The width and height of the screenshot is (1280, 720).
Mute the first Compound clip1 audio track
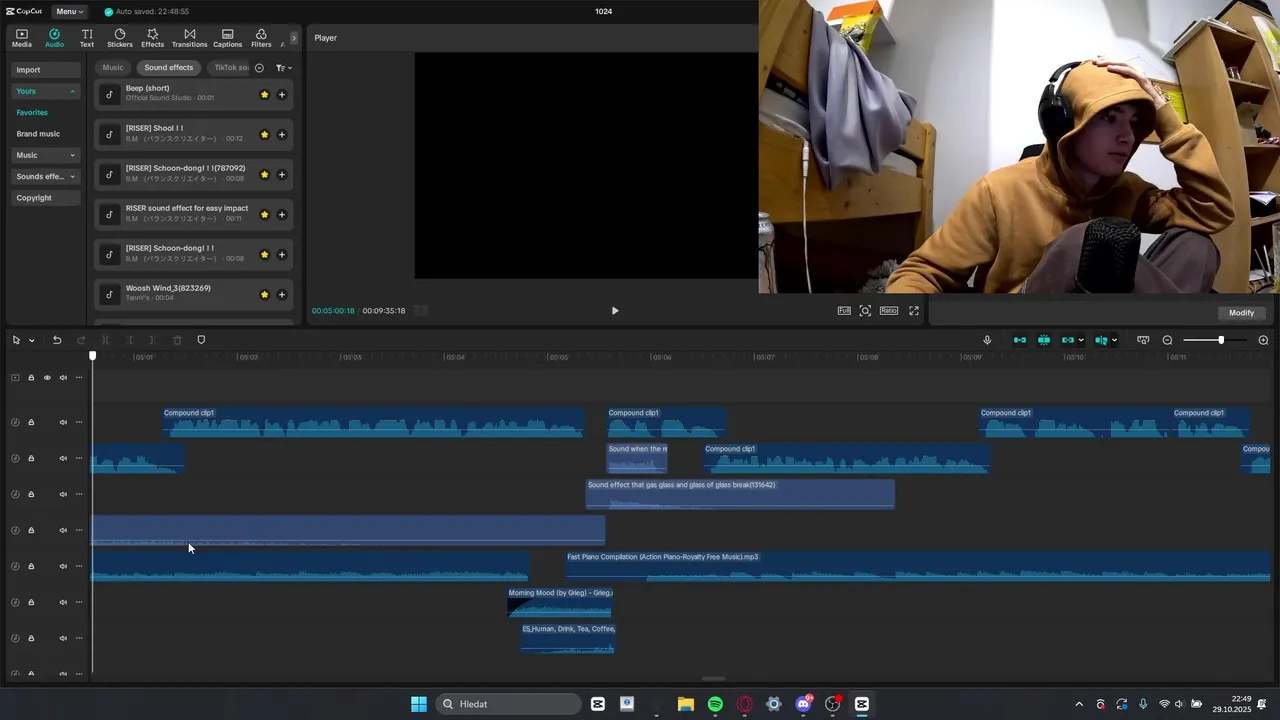tap(63, 422)
